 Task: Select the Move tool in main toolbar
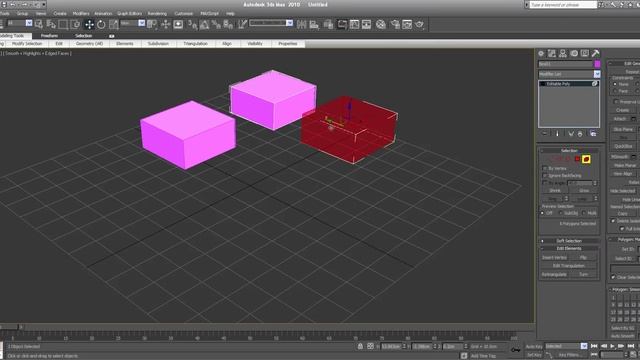[89, 24]
